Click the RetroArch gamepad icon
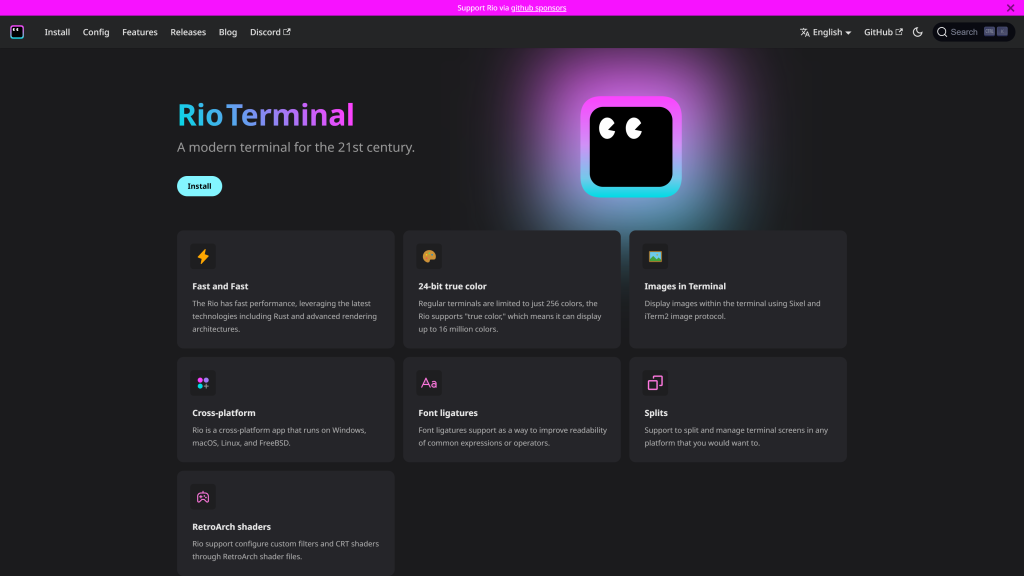The height and width of the screenshot is (576, 1024). pos(203,497)
